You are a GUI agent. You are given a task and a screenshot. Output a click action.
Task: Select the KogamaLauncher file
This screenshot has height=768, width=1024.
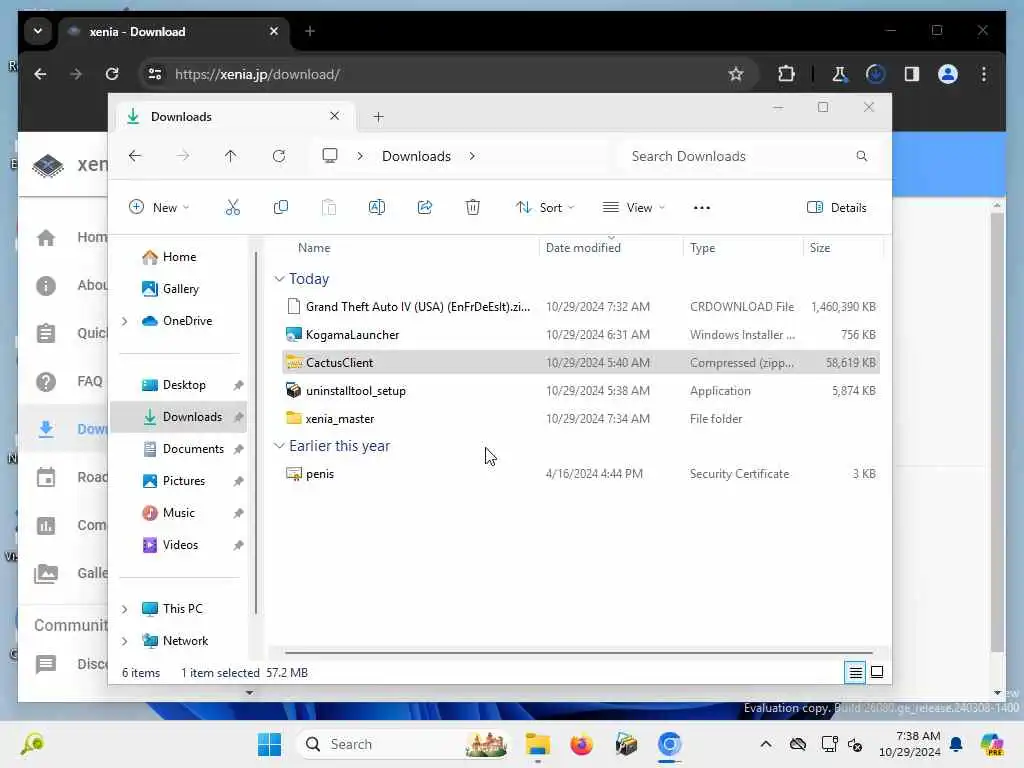click(x=581, y=334)
